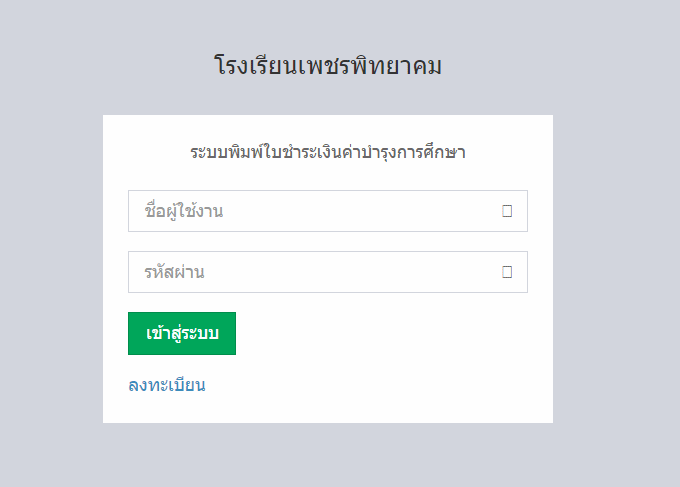Go to registration via ลงทะเบียน
The width and height of the screenshot is (680, 487).
point(167,385)
